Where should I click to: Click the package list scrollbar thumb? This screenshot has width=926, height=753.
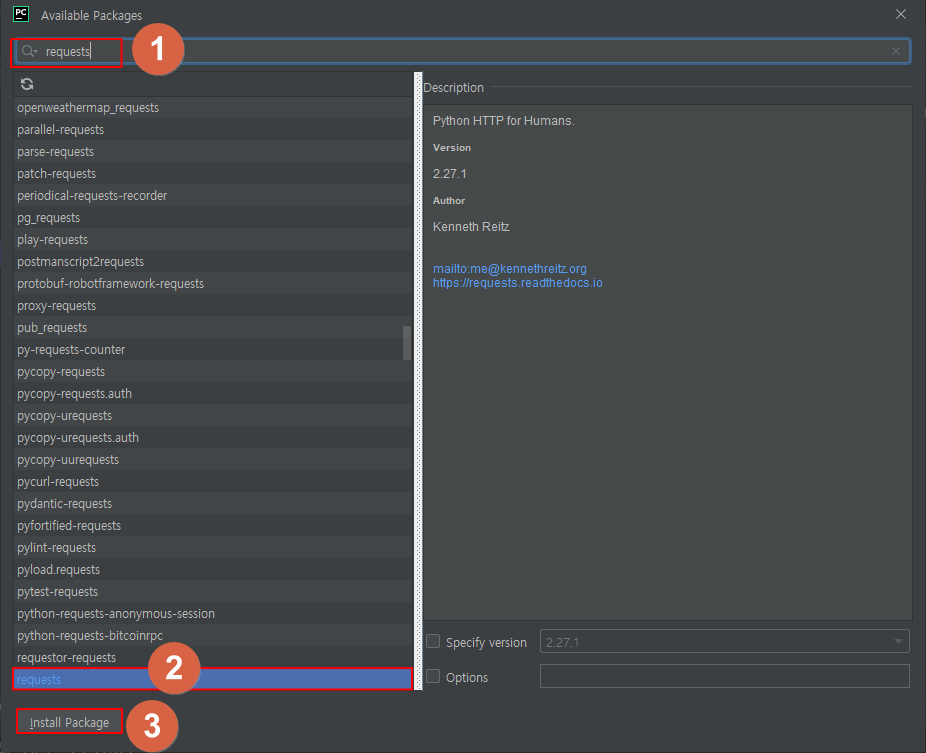(407, 343)
